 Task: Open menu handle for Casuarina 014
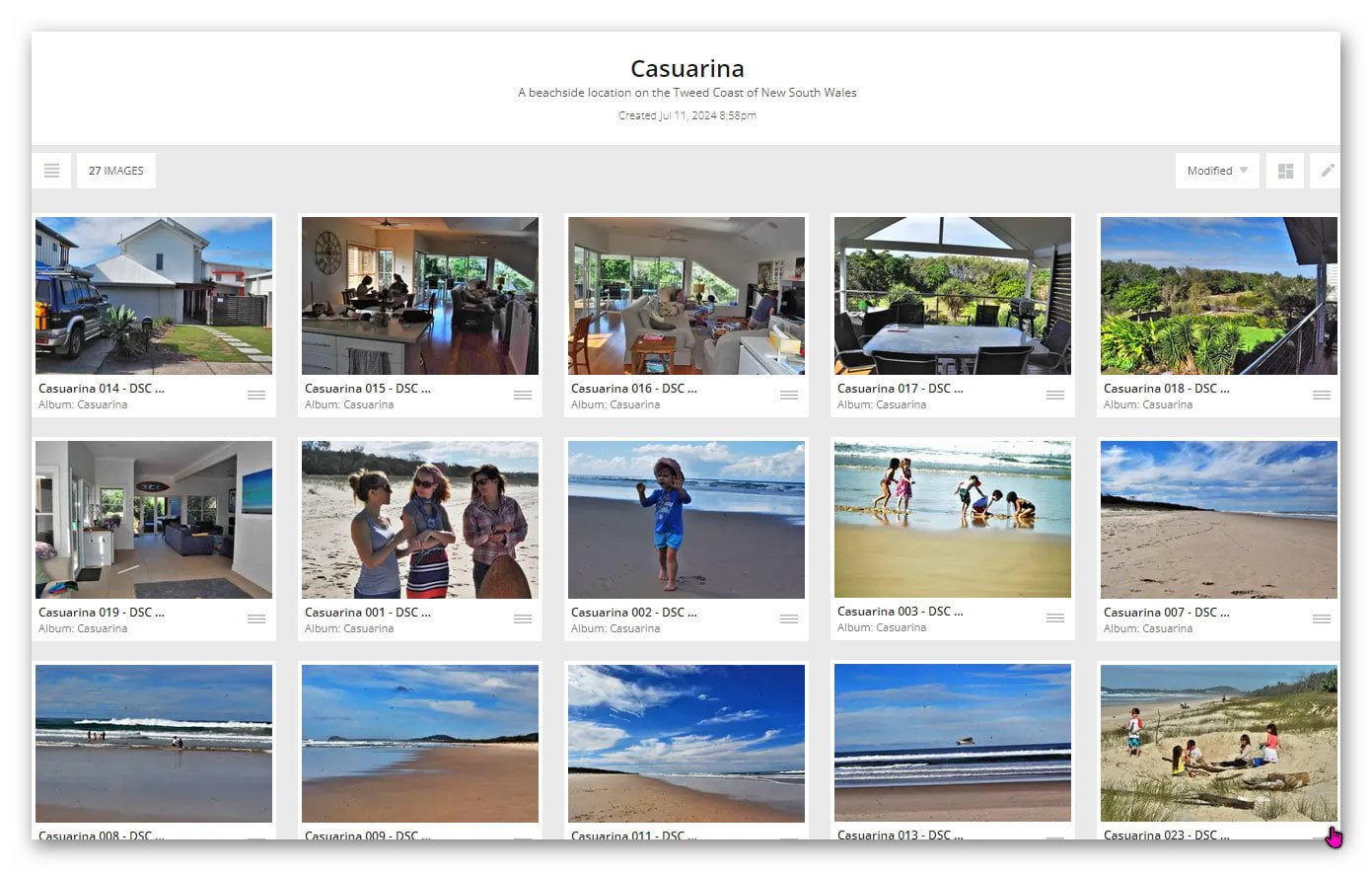click(x=256, y=395)
